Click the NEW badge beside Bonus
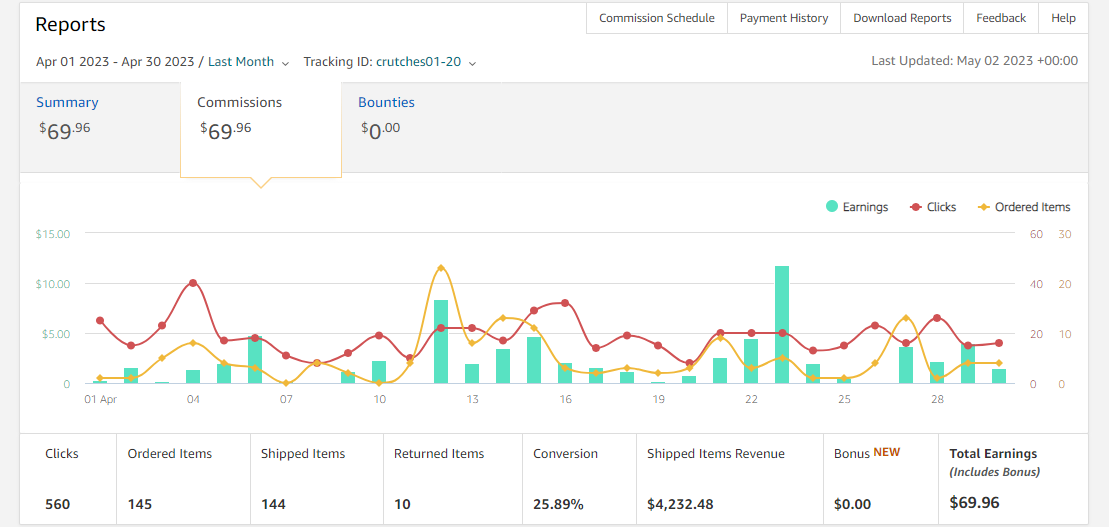 (x=887, y=452)
